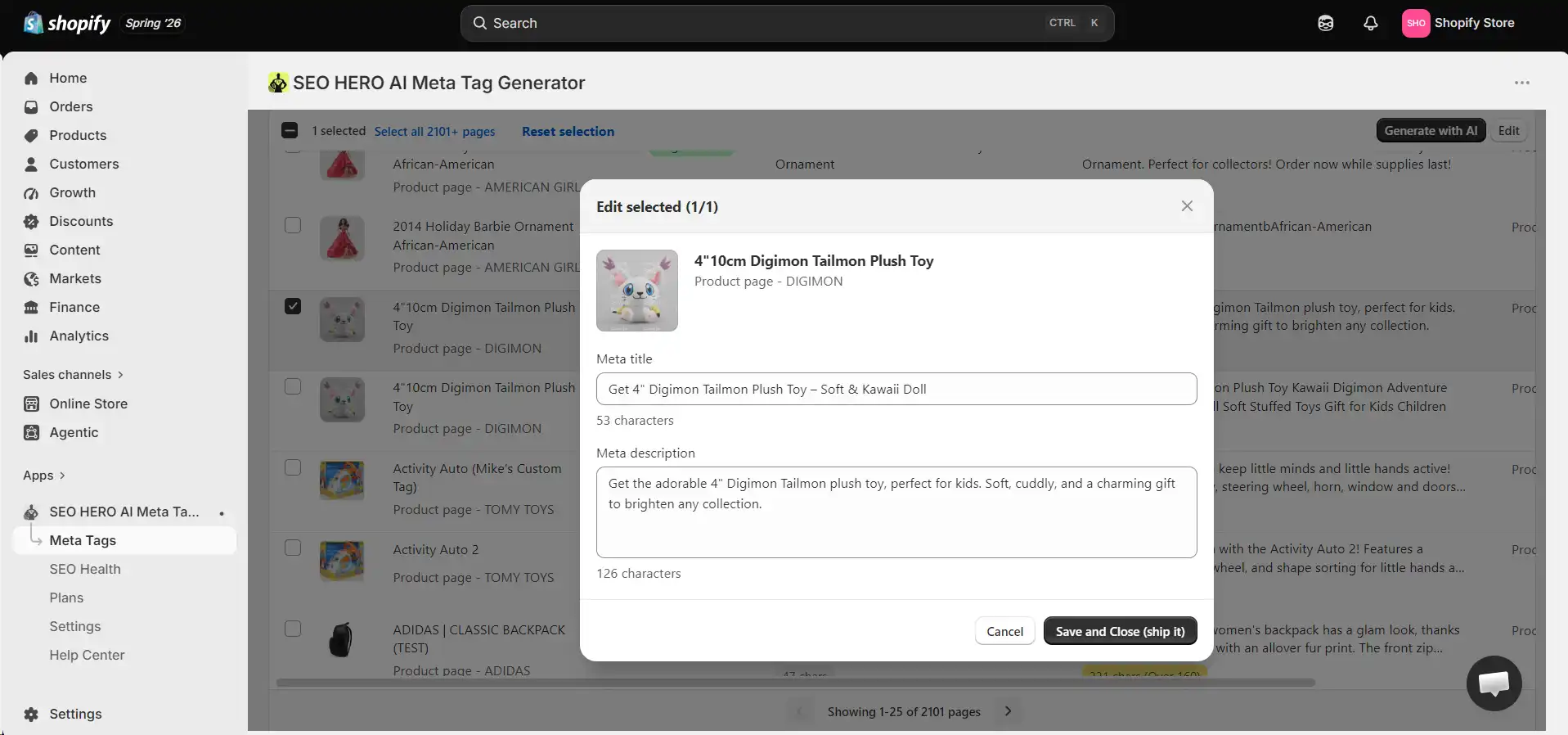Click the Orders sidebar icon
Screen dimensions: 1568x735
[x=31, y=107]
